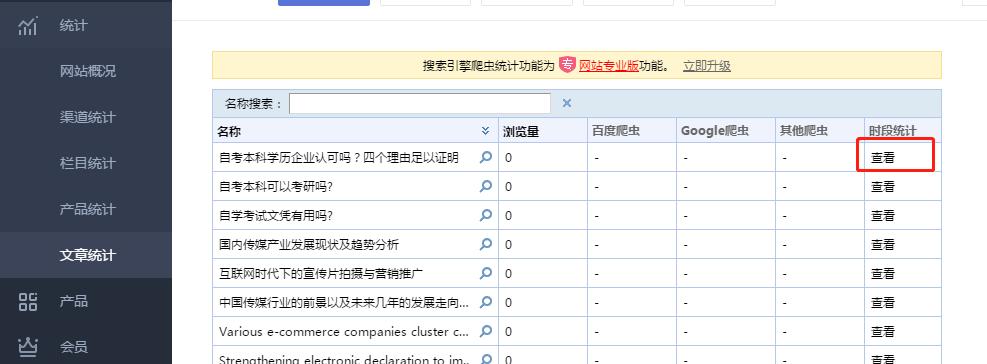987x364 pixels.
Task: Click magnifier icon for 自考本科可以考研吗?
Action: point(485,186)
